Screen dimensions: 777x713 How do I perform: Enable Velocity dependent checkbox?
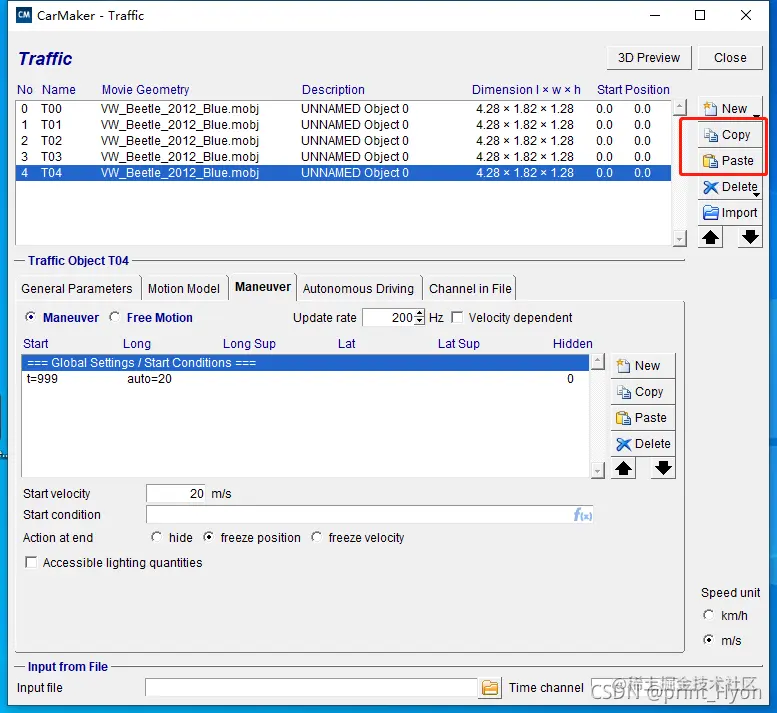tap(457, 317)
